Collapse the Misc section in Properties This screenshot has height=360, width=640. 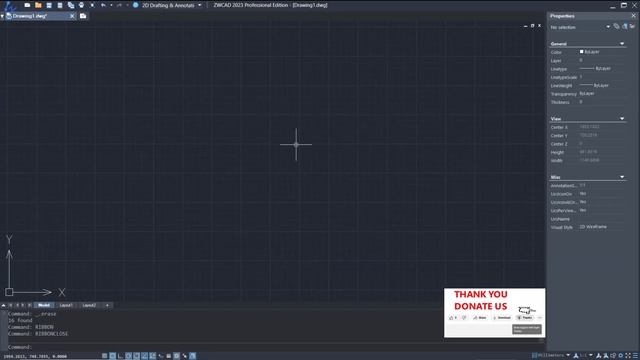(x=622, y=177)
